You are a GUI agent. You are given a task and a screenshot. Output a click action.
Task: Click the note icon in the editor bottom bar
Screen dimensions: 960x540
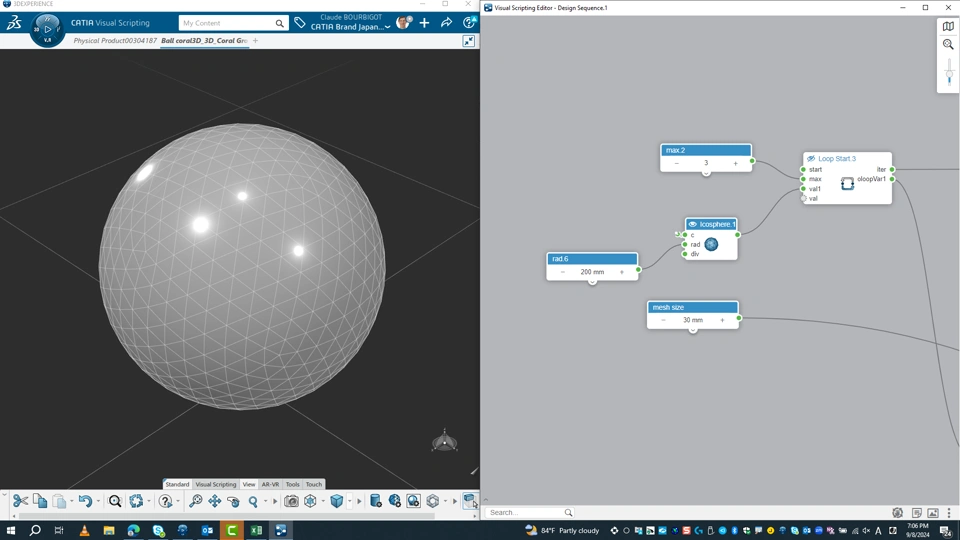pyautogui.click(x=917, y=513)
